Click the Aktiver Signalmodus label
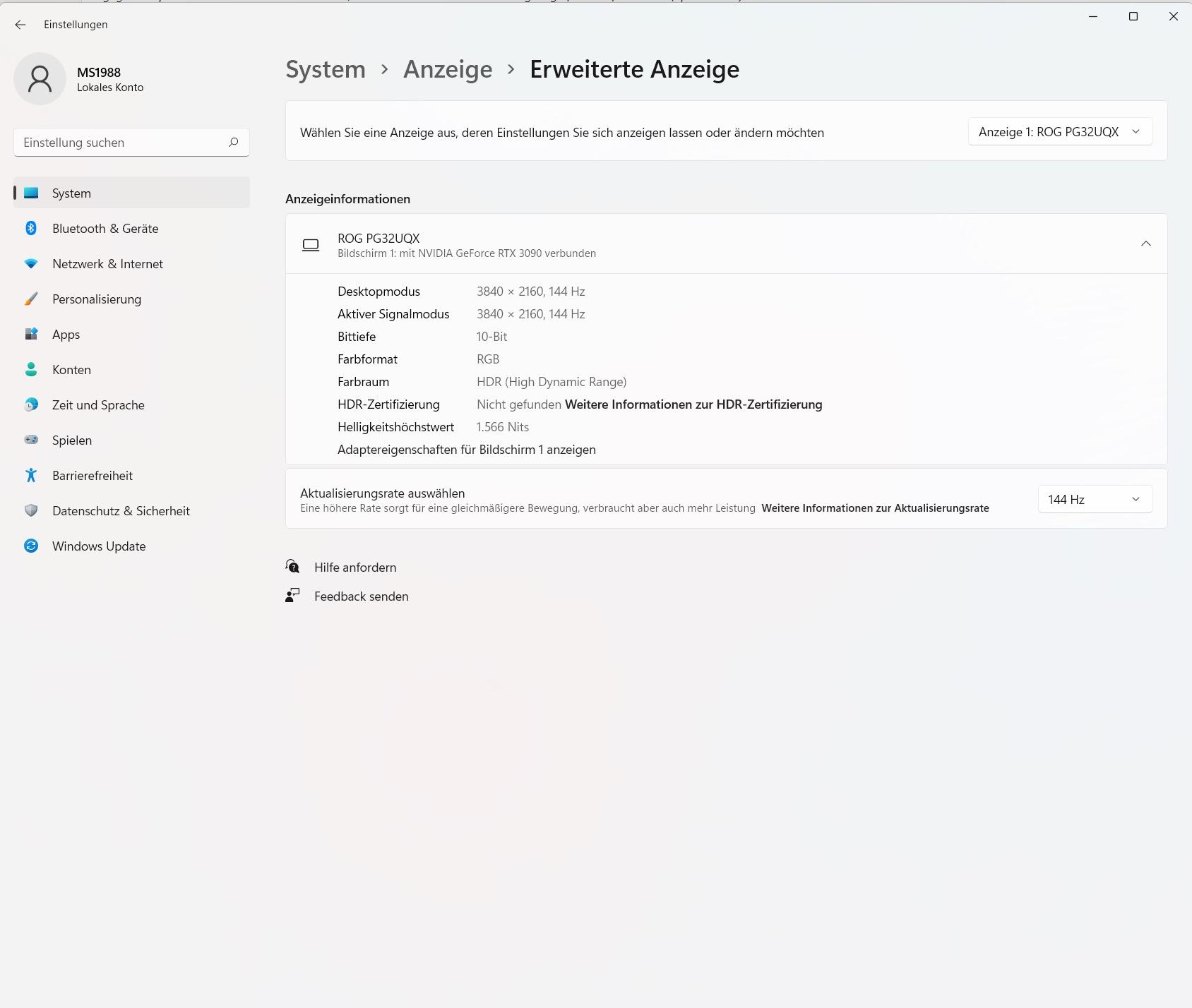This screenshot has width=1192, height=1008. pyautogui.click(x=393, y=314)
